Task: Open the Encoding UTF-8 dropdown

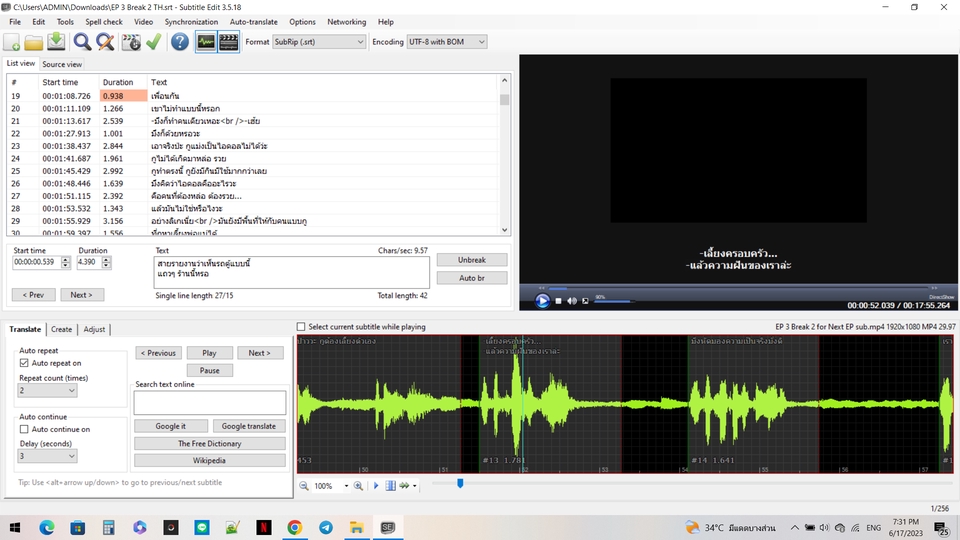Action: tap(446, 42)
